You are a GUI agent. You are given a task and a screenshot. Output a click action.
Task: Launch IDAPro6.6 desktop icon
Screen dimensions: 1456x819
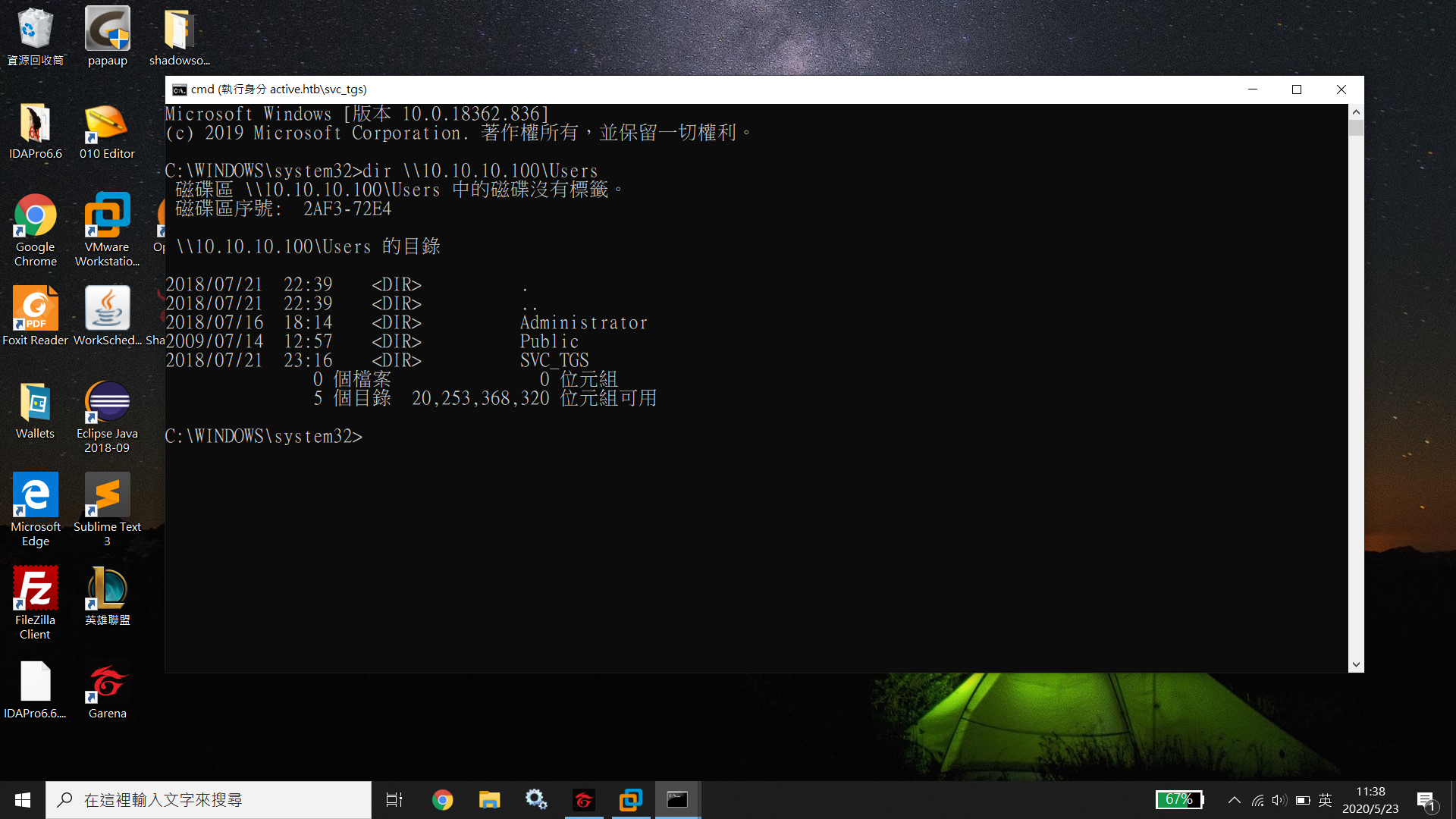(x=35, y=130)
